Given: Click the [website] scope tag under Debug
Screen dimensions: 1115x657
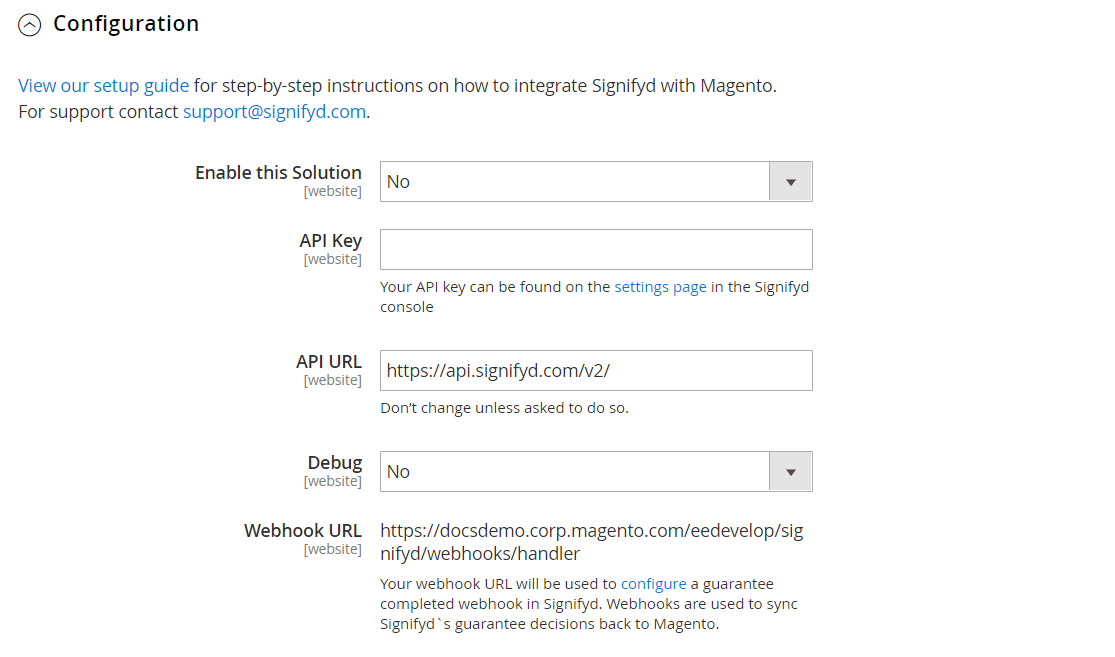Looking at the screenshot, I should pos(333,481).
